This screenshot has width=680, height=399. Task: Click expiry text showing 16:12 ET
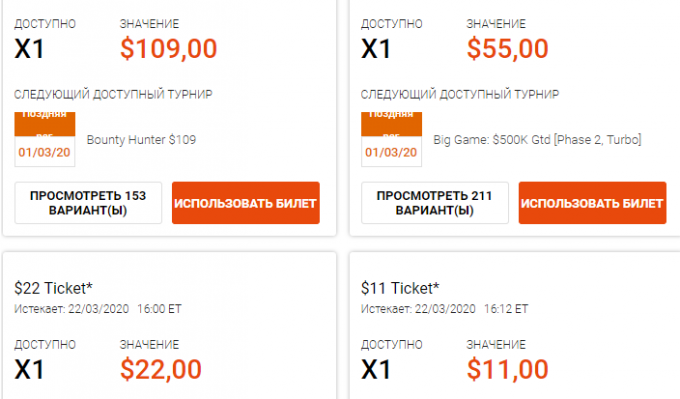pos(445,309)
